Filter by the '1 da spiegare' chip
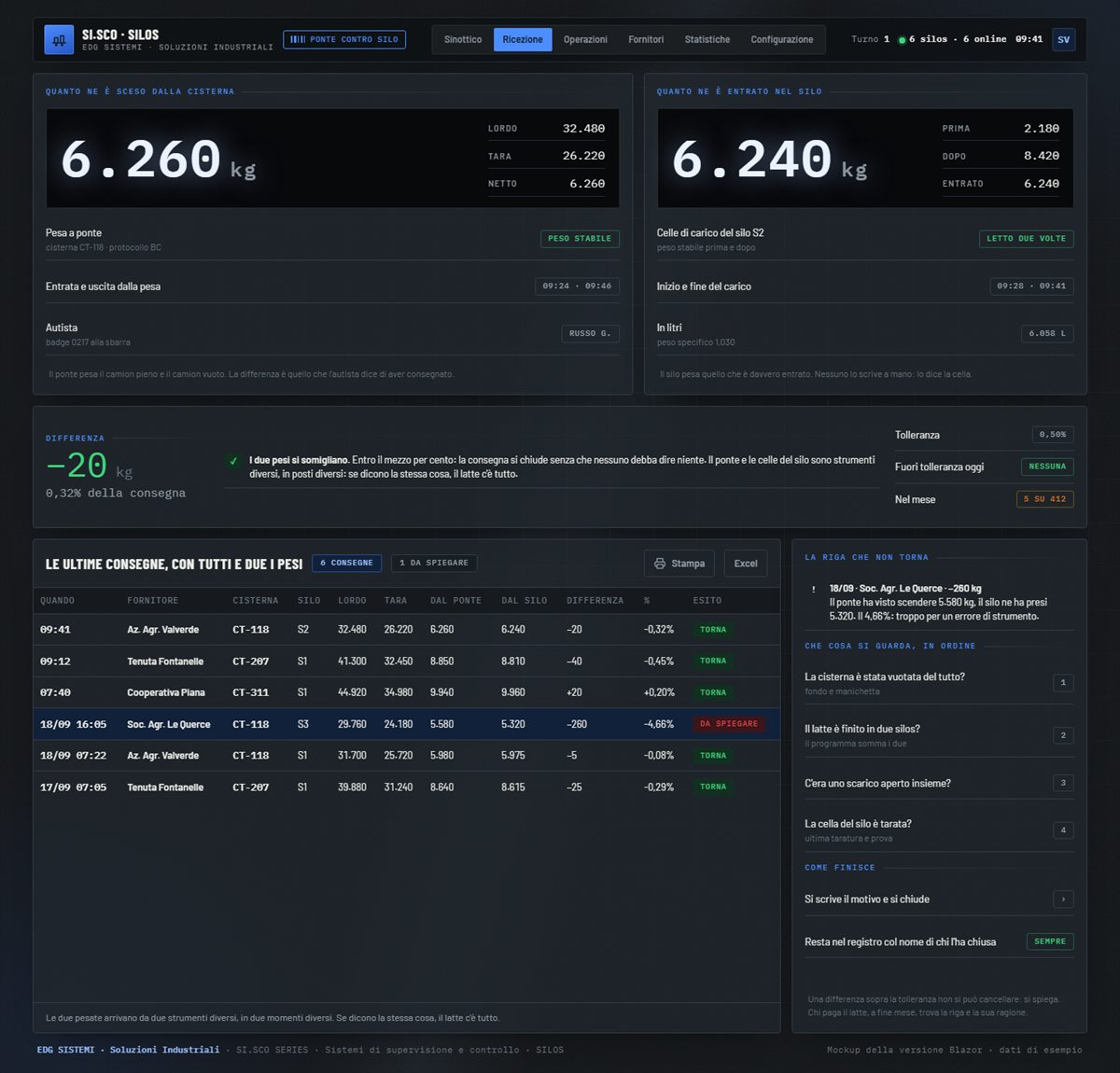Image resolution: width=1120 pixels, height=1073 pixels. point(434,563)
